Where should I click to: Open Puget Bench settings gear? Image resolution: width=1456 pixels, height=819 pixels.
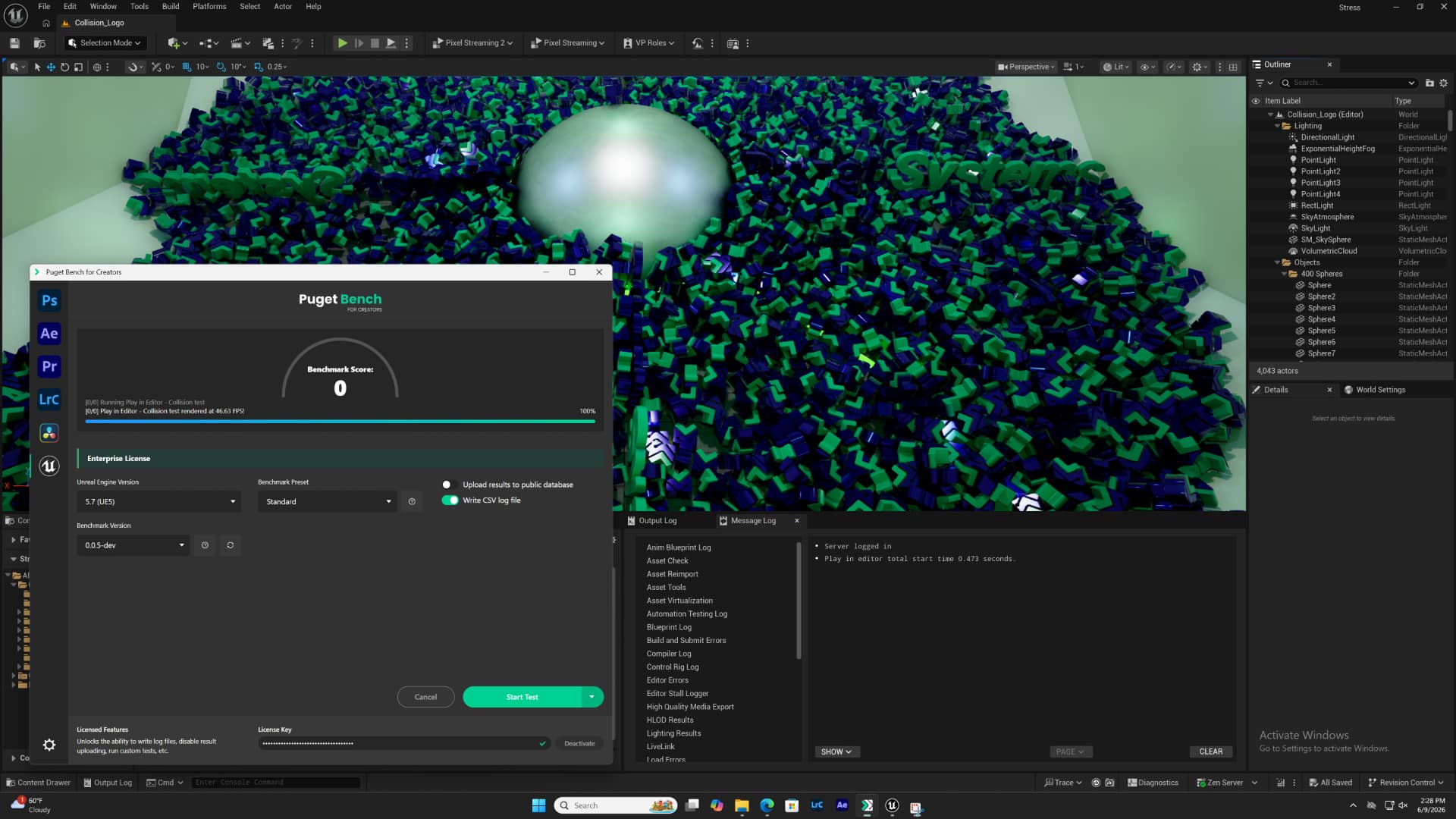49,745
